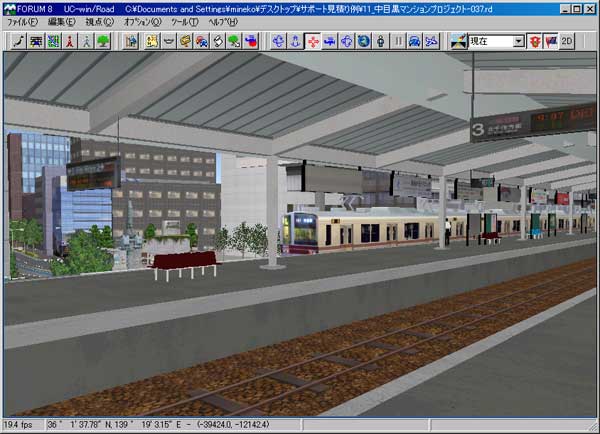
Task: Click the pause simulation toolbar button
Action: pyautogui.click(x=397, y=41)
